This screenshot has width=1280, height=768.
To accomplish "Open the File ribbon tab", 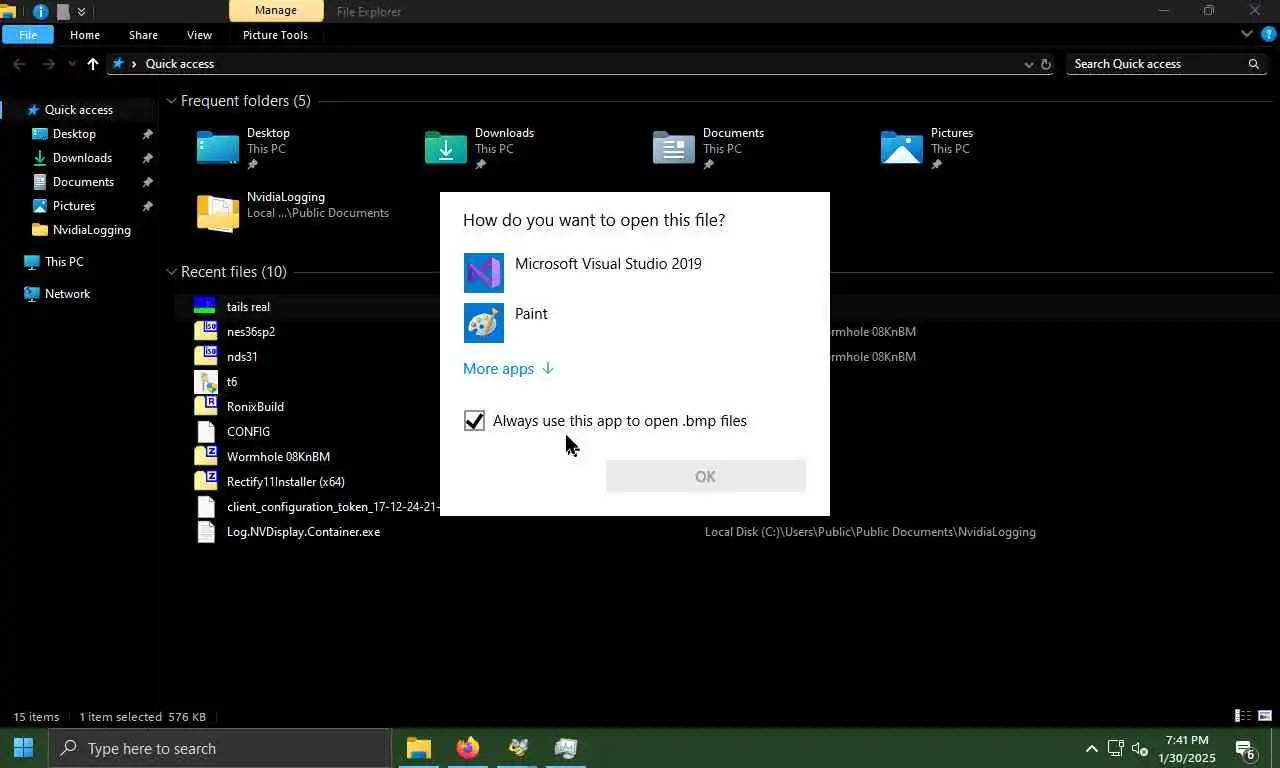I will tap(28, 35).
